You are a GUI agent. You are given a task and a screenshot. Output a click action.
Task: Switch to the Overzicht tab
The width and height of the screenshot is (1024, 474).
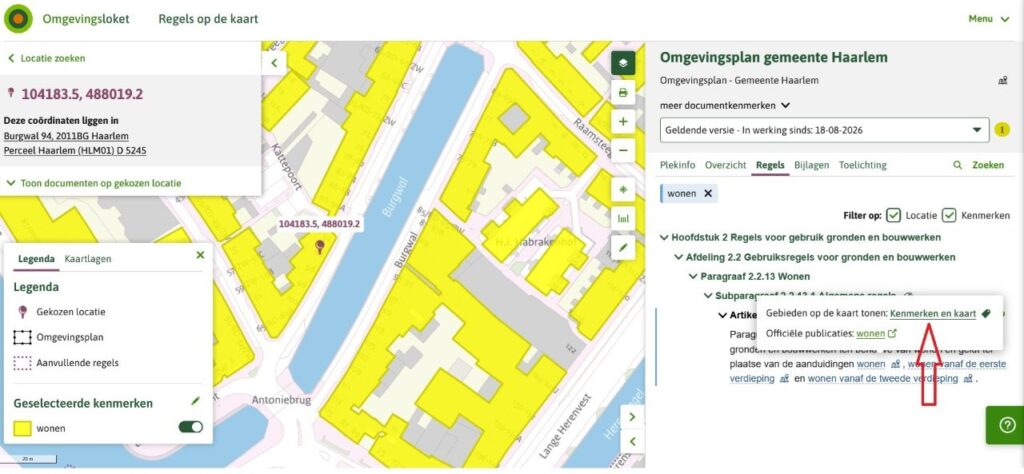pyautogui.click(x=725, y=165)
